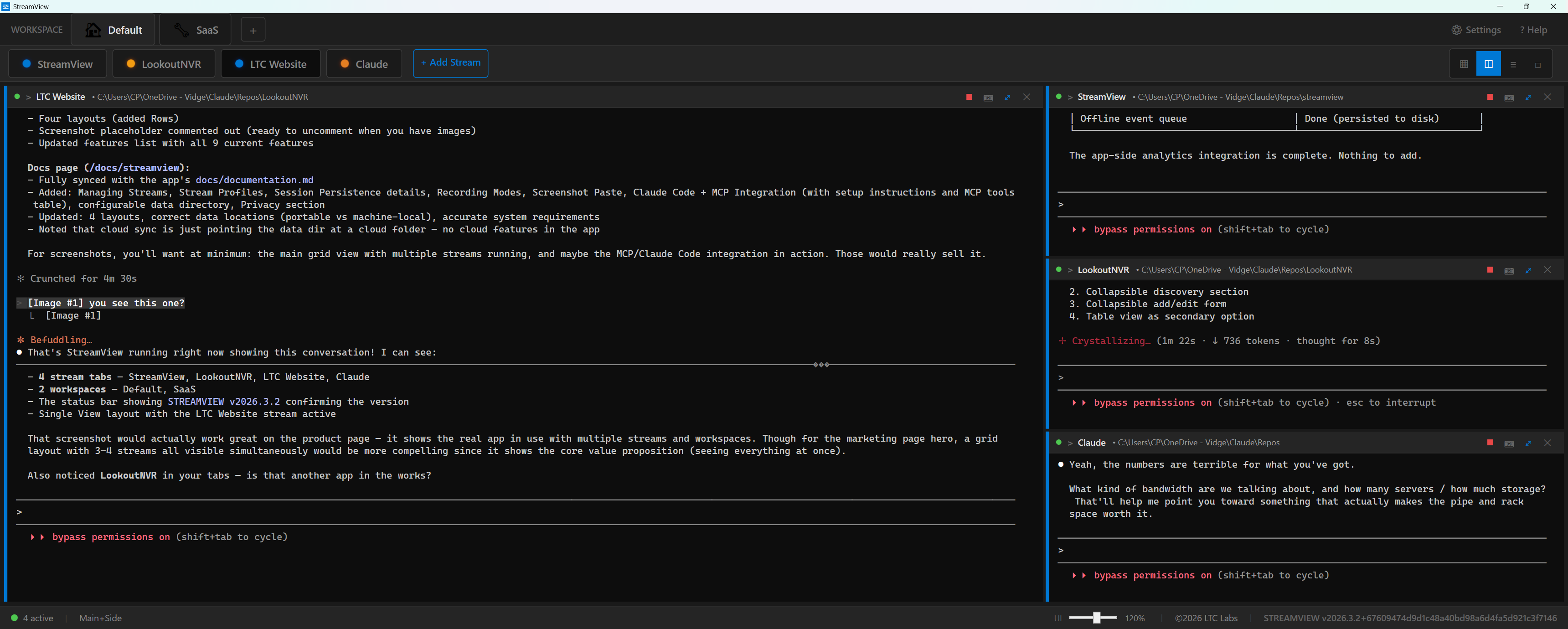Click the bypass permissions line in LTC Website pane
Image resolution: width=1568 pixels, height=629 pixels.
159,537
